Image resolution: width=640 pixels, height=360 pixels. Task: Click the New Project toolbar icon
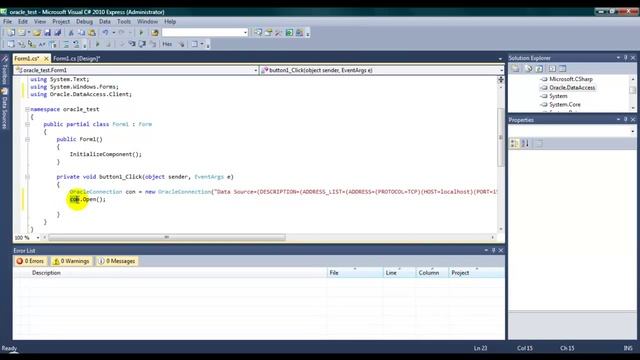(x=11, y=33)
